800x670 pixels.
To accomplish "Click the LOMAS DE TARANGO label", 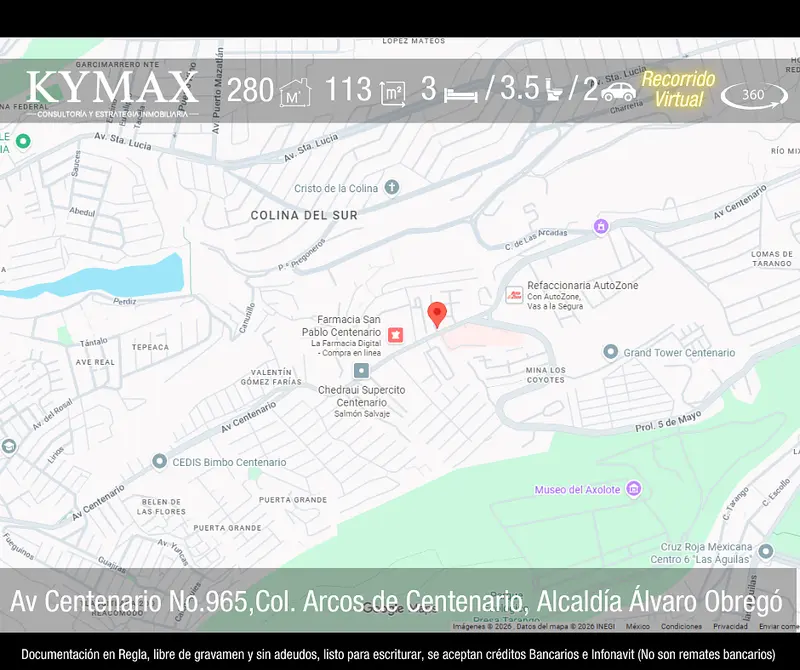I will (x=771, y=259).
